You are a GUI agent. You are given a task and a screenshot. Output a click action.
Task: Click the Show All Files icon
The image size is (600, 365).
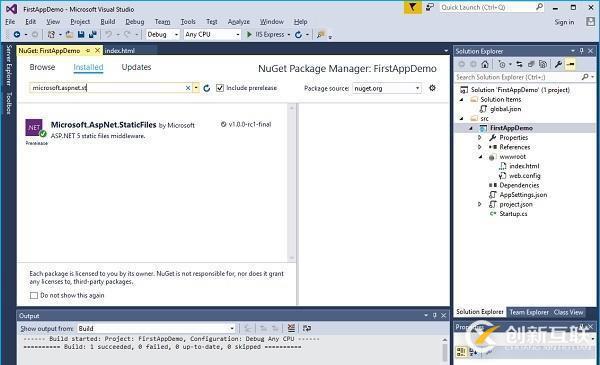[543, 64]
